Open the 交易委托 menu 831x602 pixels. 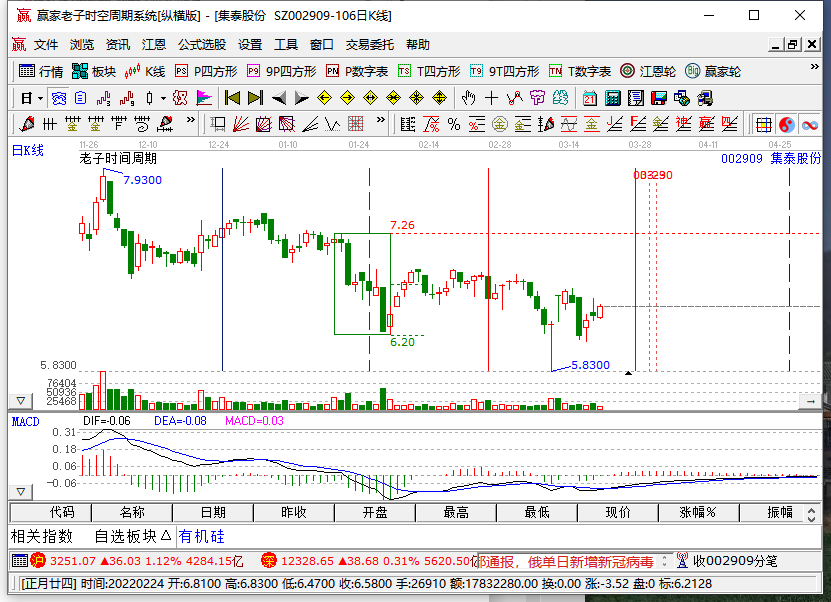370,45
